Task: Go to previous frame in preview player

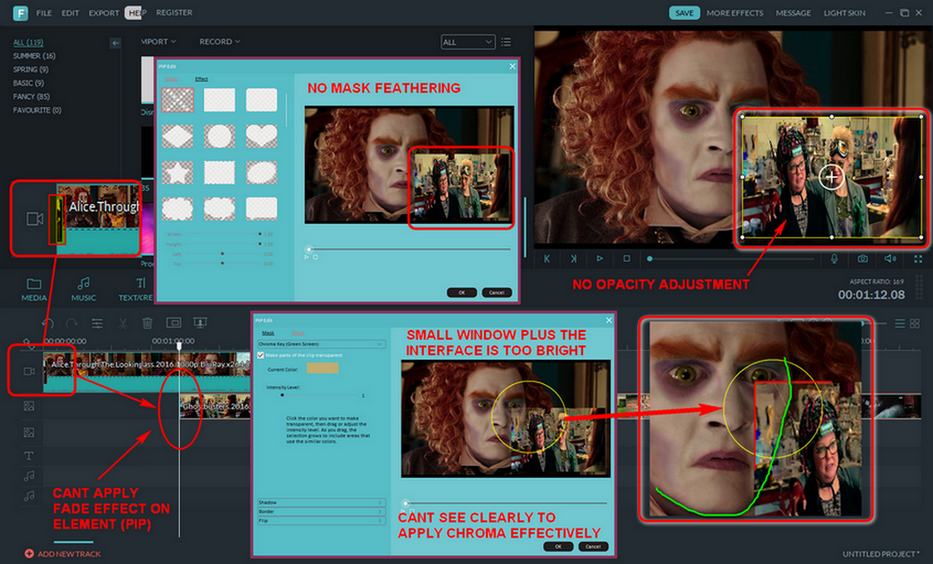Action: click(547, 259)
